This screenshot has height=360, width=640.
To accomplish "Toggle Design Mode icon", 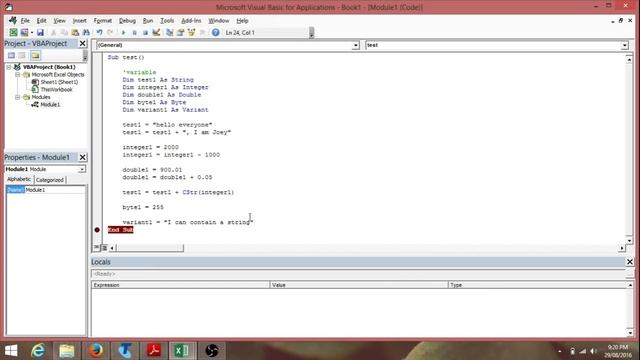I will [156, 32].
